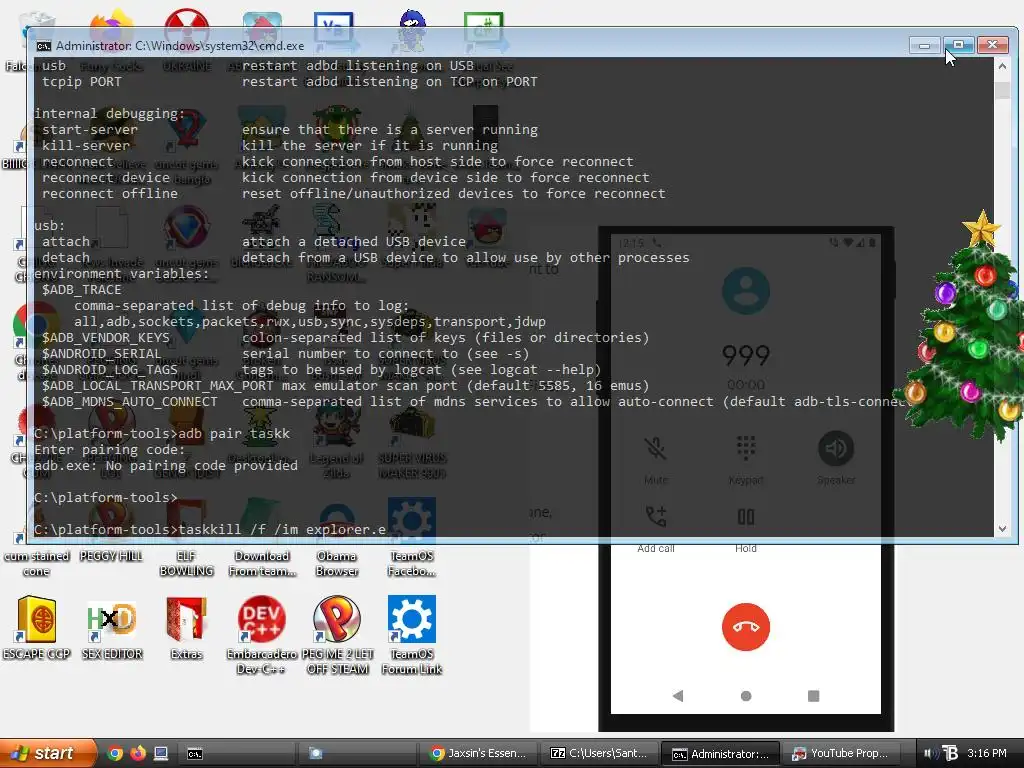Select ELF BOWLING desktop icon label
Screen dimensions: 1024x768
click(x=186, y=564)
